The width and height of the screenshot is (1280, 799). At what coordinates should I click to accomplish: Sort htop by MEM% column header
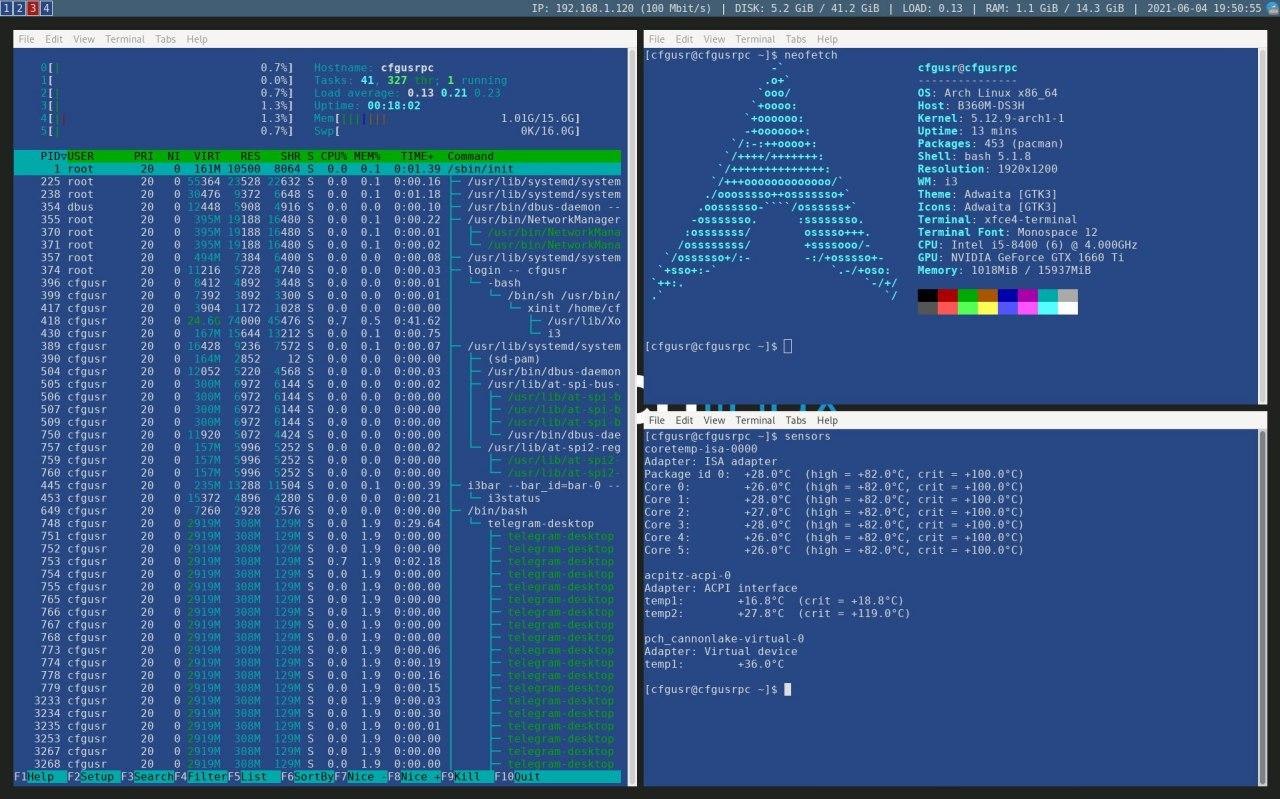[366, 156]
